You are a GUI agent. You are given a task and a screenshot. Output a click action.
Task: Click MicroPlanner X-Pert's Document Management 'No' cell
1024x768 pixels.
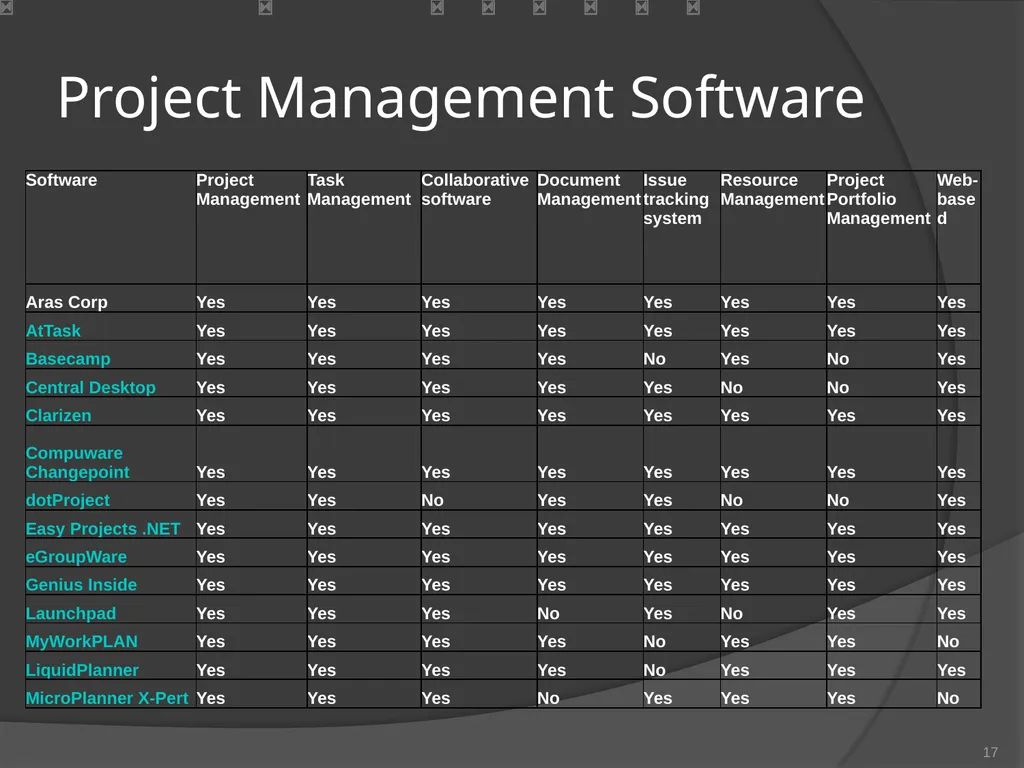coord(590,694)
